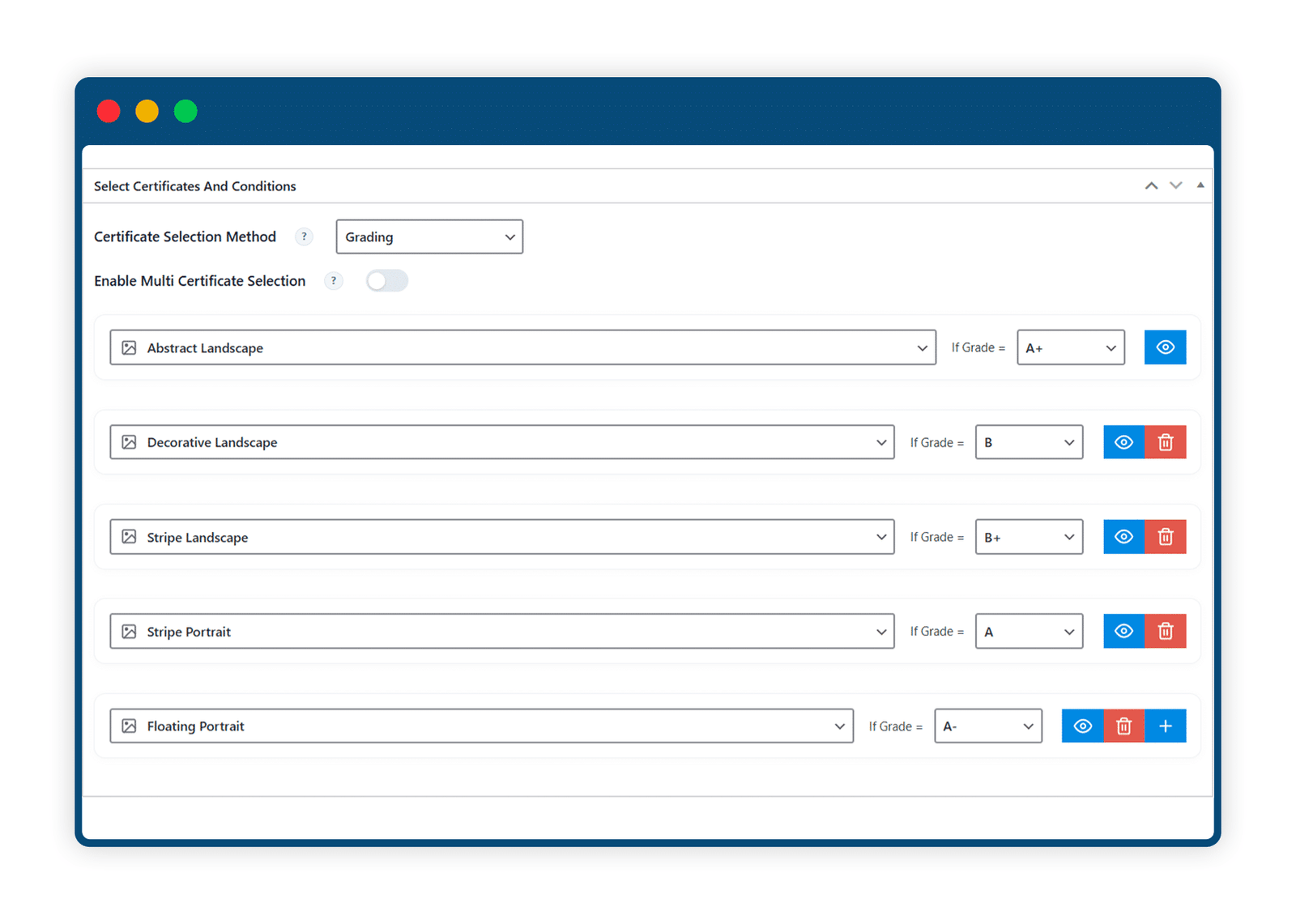This screenshot has height=924, width=1296.
Task: Collapse Select Certificates And Conditions panel triangle
Action: (1200, 185)
